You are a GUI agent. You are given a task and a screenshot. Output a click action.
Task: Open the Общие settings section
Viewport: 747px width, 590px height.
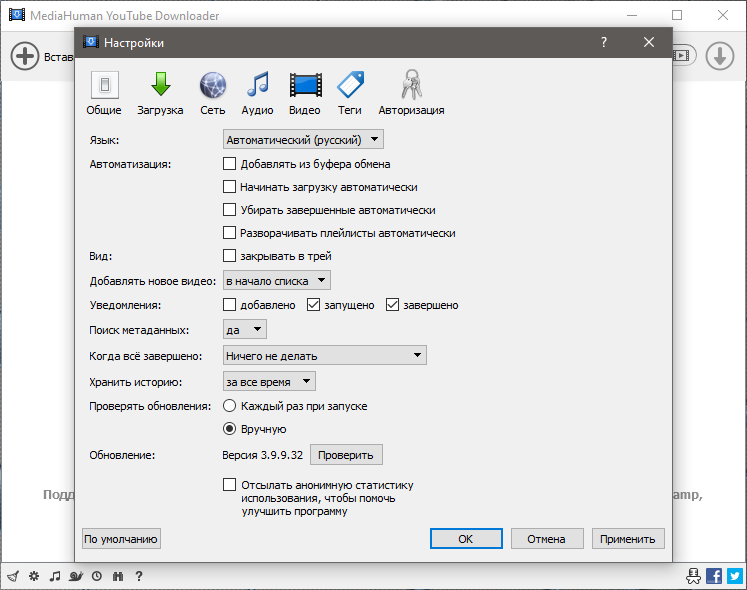click(104, 93)
